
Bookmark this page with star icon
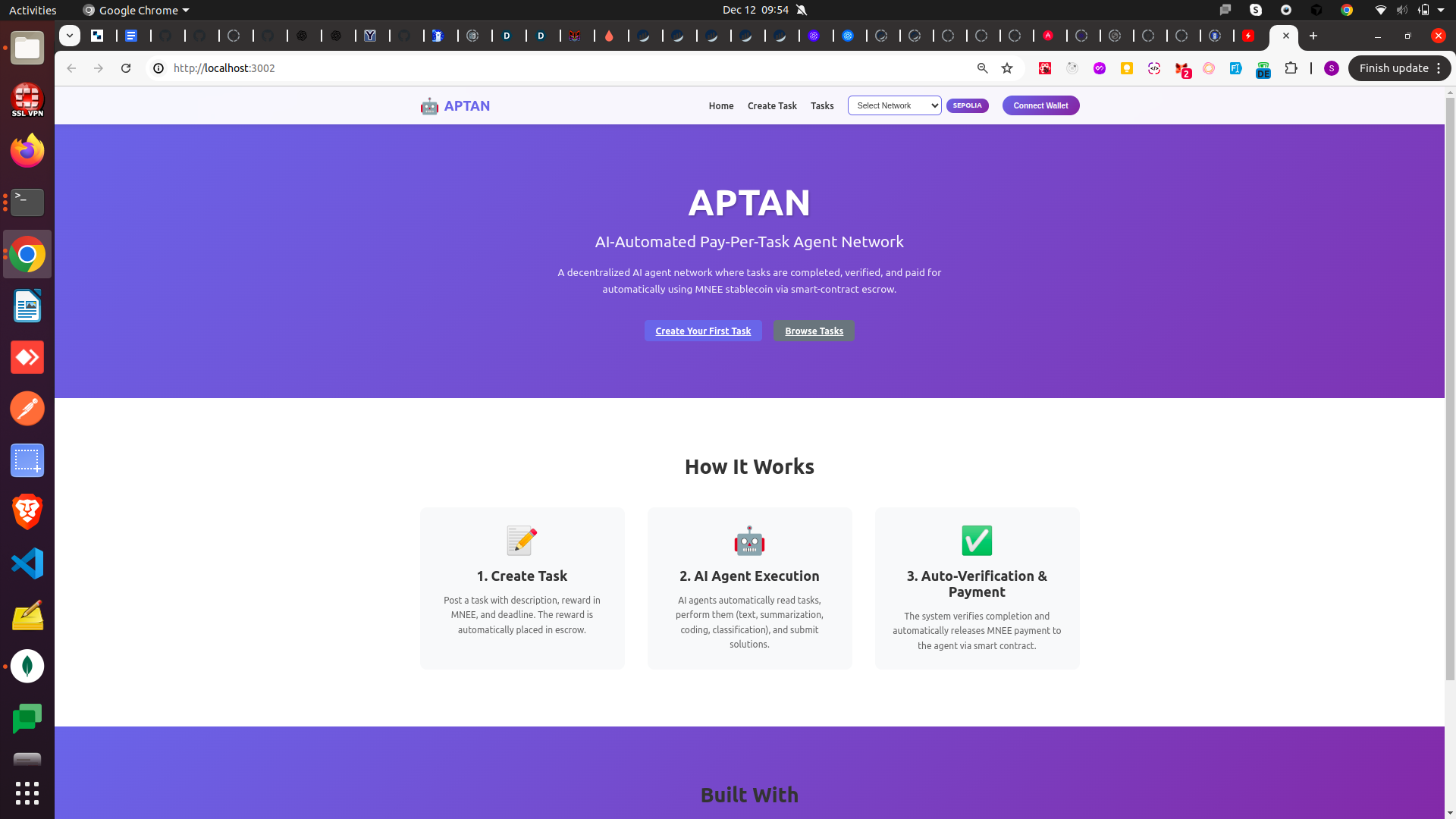coord(1007,68)
